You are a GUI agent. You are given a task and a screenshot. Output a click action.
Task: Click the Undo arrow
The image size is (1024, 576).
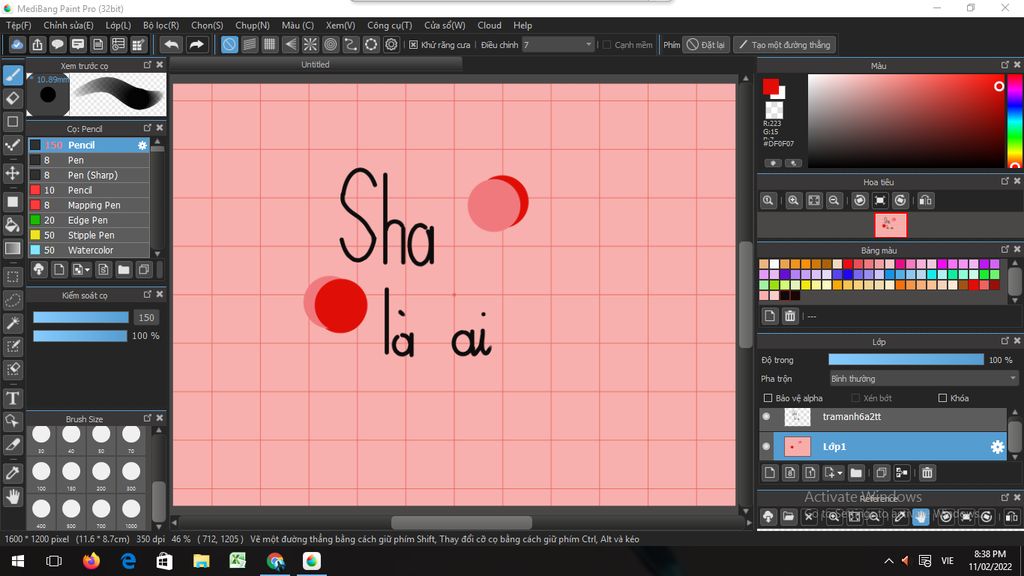pos(172,44)
